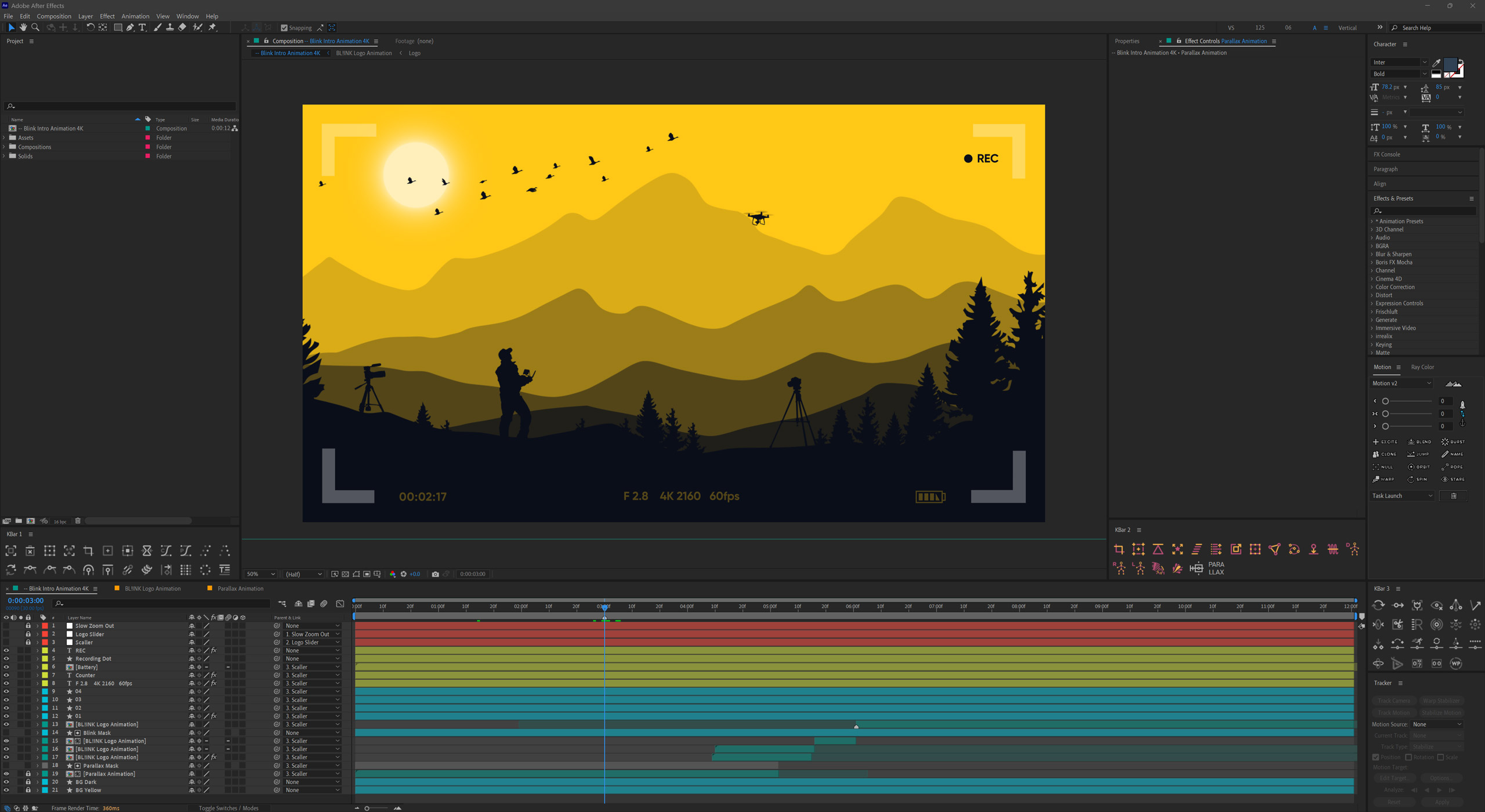
Task: Click the EXCITE button in Motion panel
Action: pos(1385,442)
